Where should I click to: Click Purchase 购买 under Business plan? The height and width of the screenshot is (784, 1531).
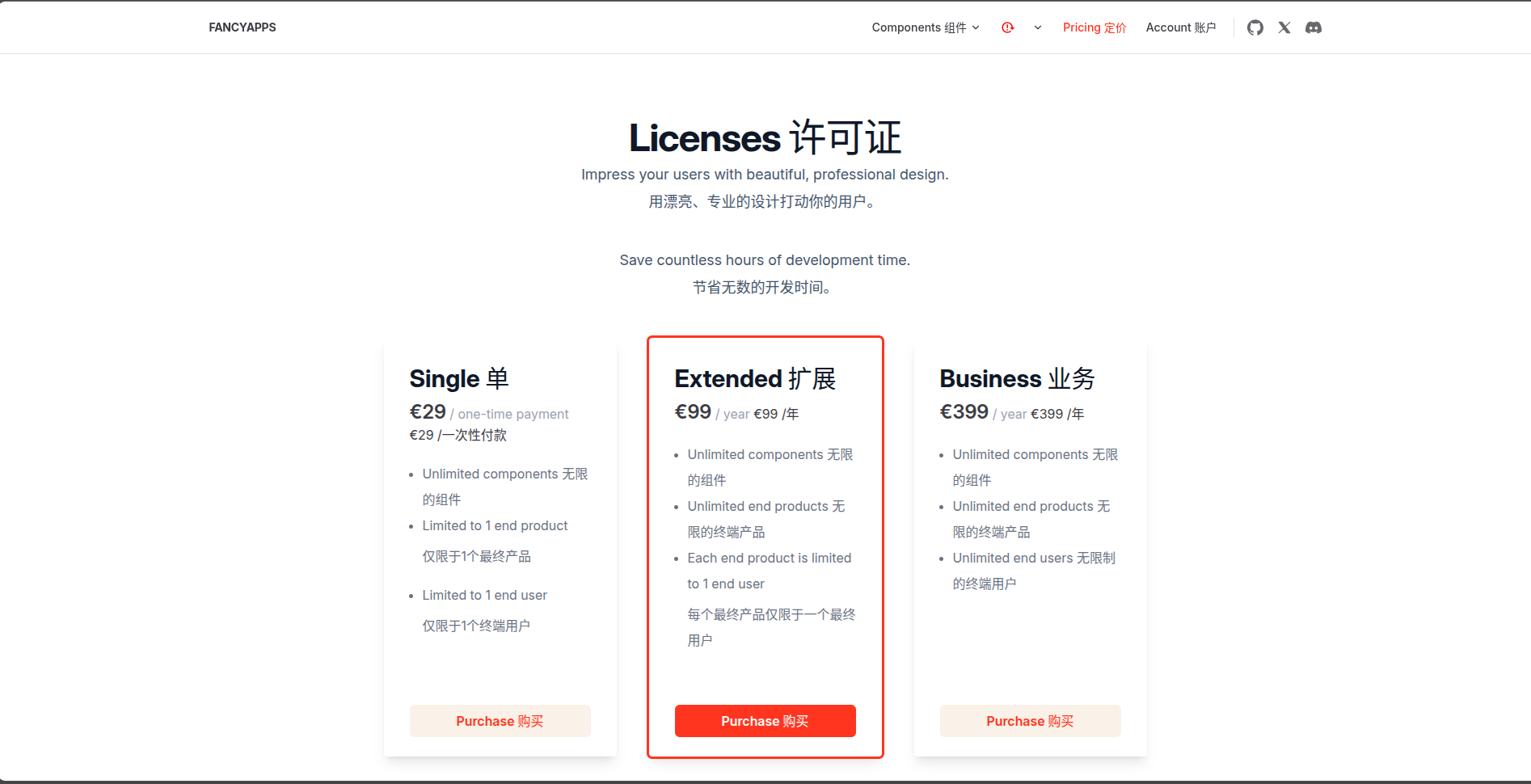tap(1030, 720)
